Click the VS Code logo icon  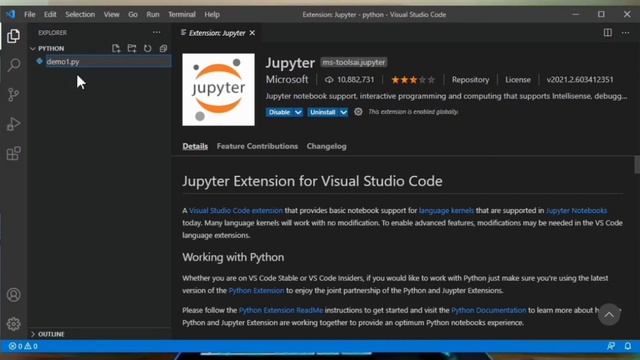[x=11, y=14]
